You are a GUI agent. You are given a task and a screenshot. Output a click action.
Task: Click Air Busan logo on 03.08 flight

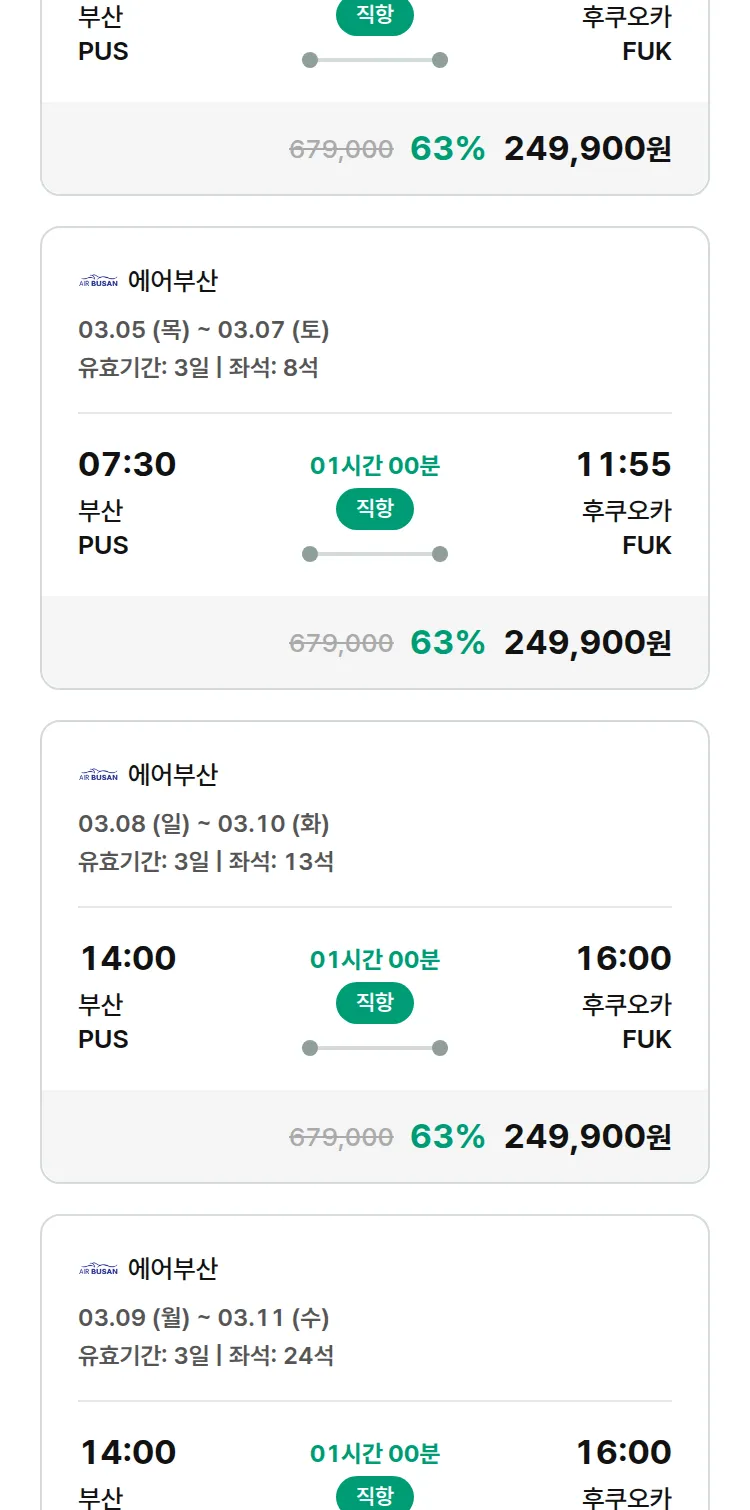(x=98, y=775)
